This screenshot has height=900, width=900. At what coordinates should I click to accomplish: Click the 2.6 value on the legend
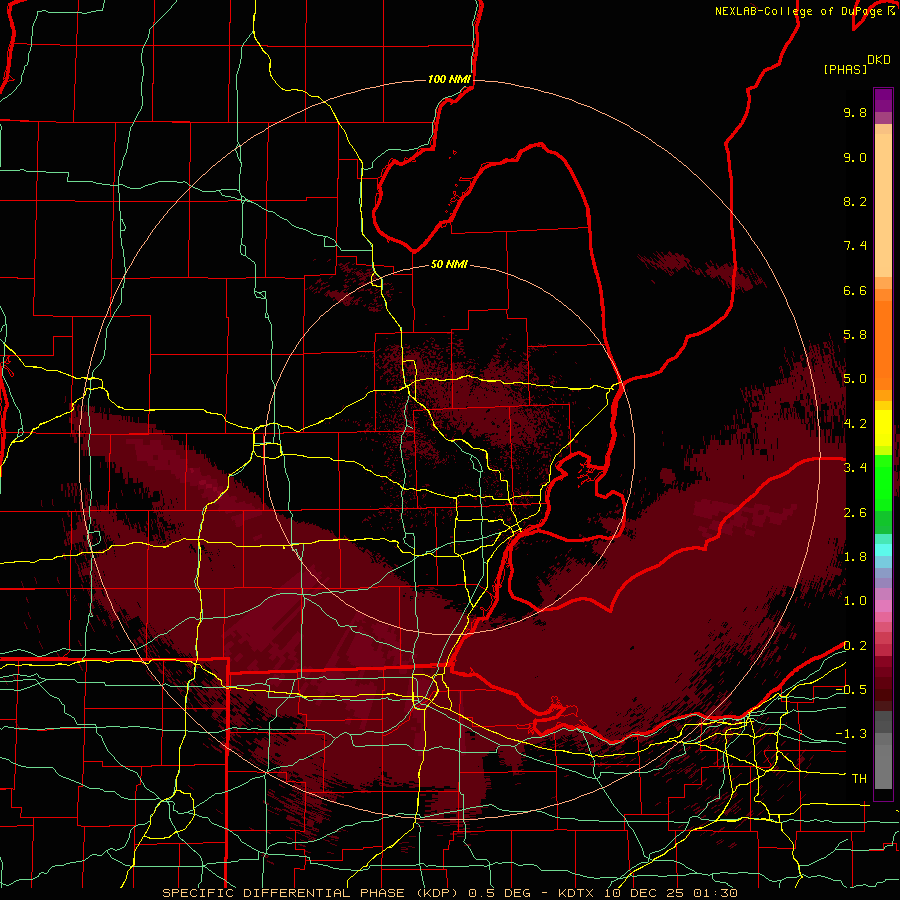pyautogui.click(x=855, y=513)
